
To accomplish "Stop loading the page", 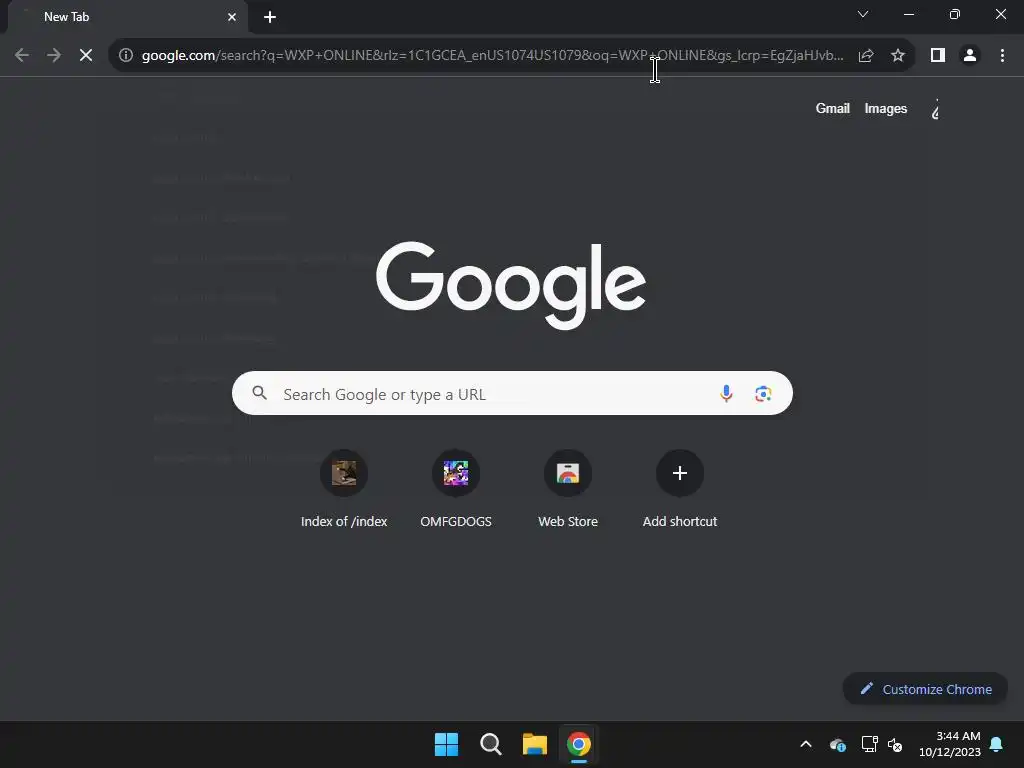I will 86,56.
